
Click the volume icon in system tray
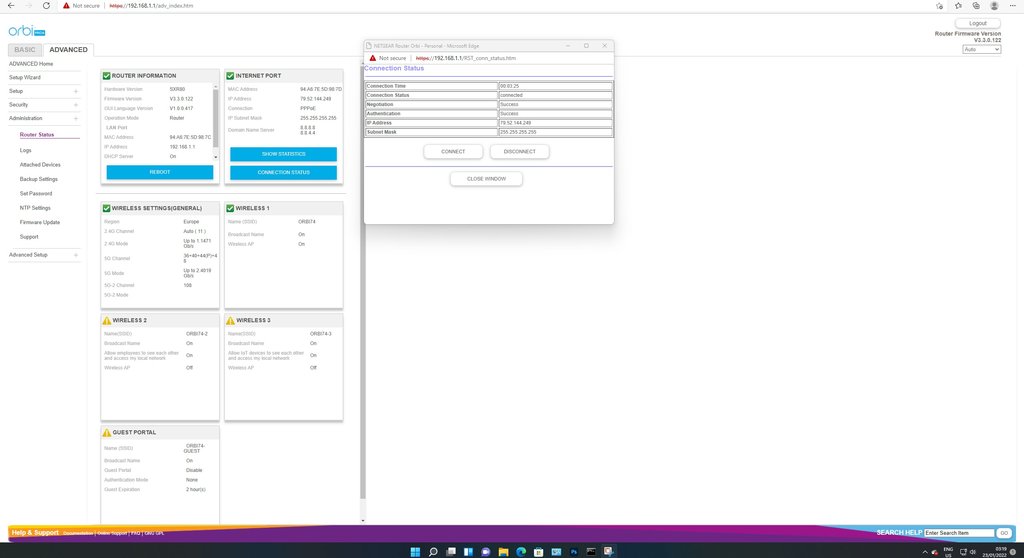click(x=972, y=552)
